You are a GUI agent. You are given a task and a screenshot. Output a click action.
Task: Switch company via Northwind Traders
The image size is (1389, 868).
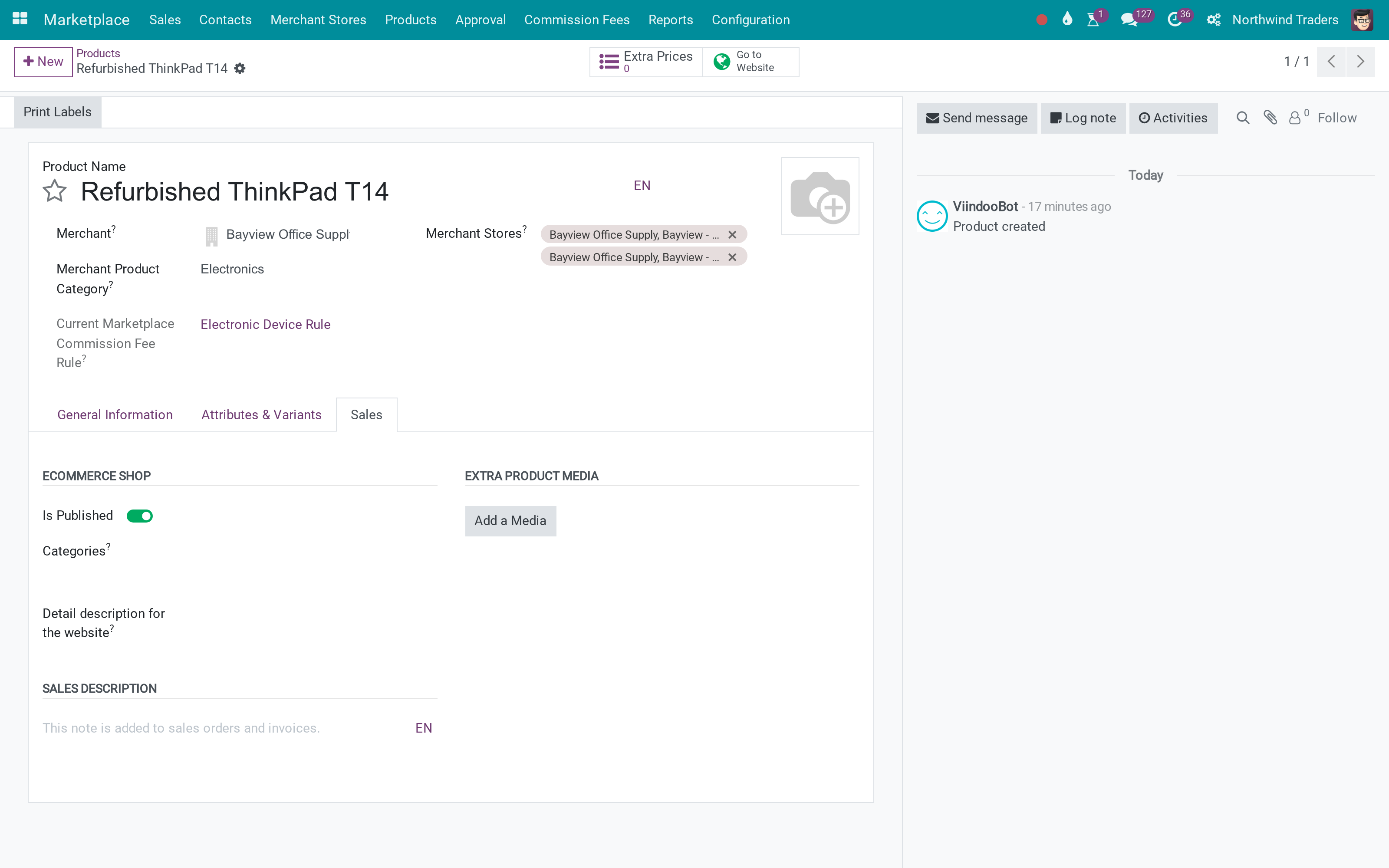(1284, 20)
